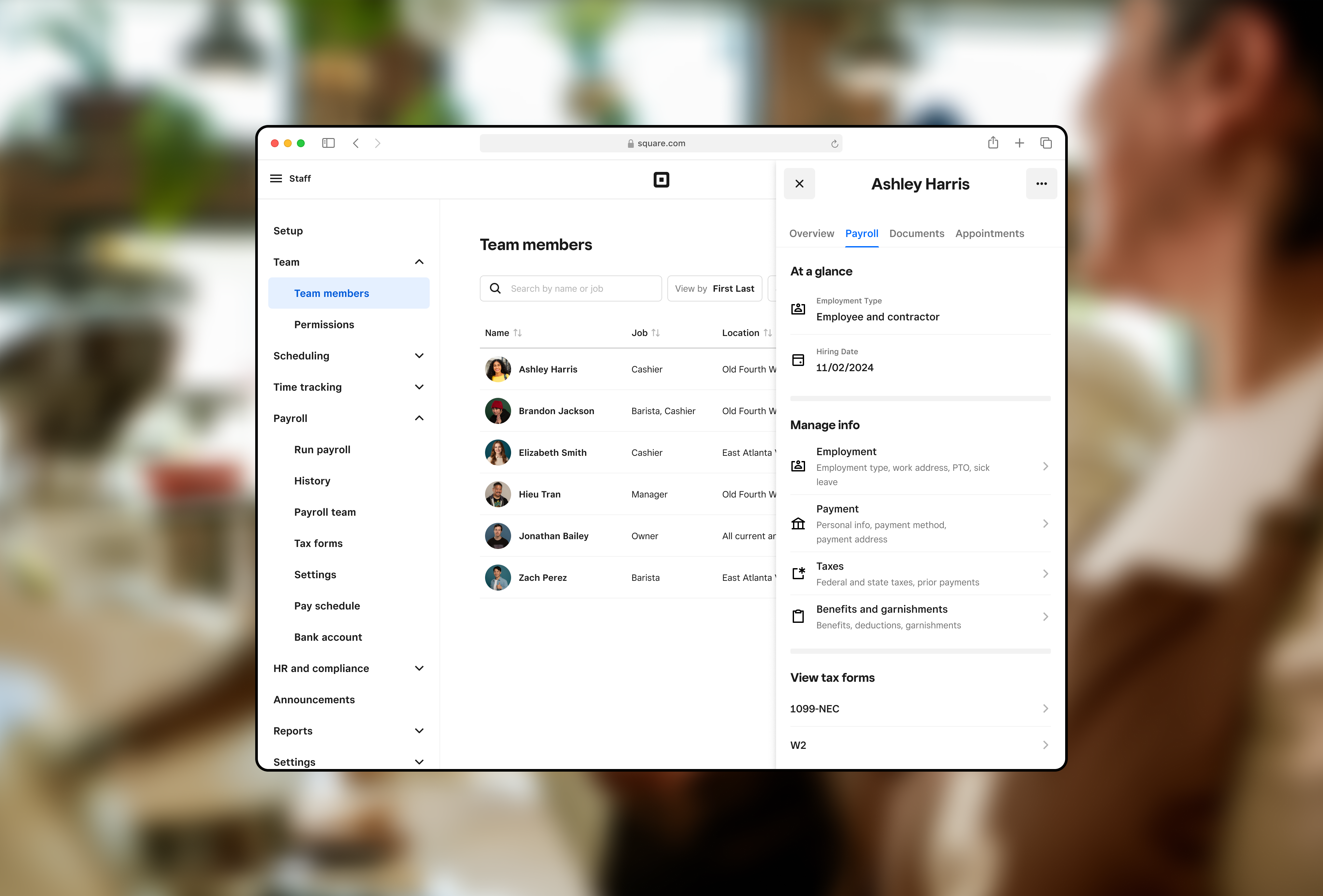This screenshot has width=1323, height=896.
Task: Open Run payroll
Action: [x=322, y=450]
